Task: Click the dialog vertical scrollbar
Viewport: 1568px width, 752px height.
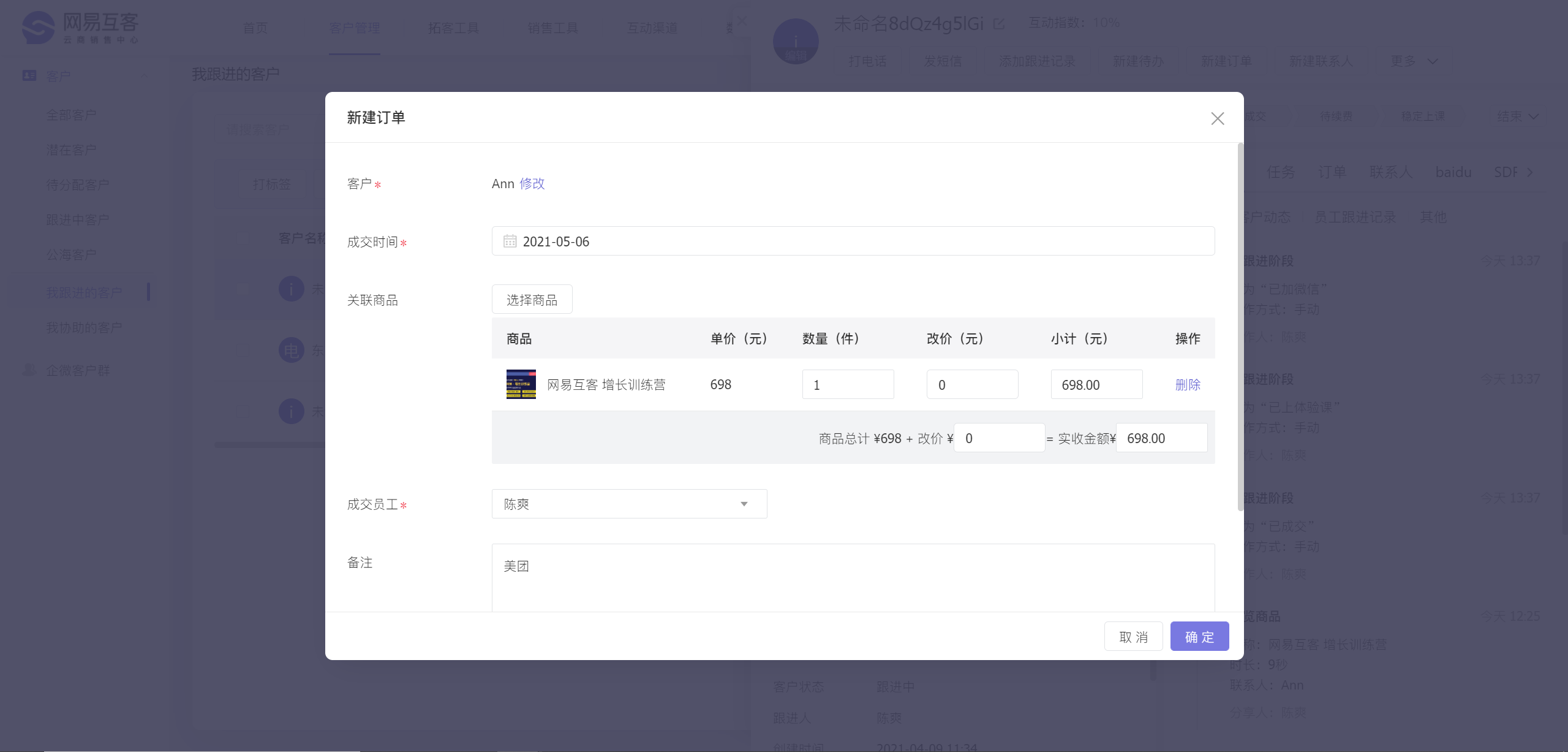Action: (x=1240, y=327)
